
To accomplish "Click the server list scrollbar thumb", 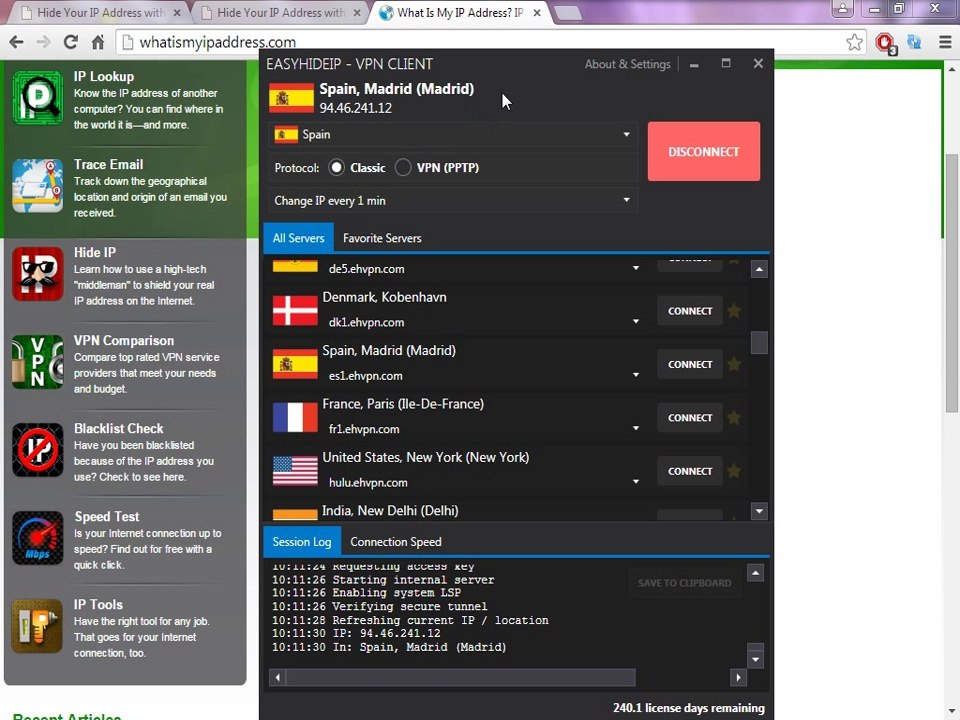I will click(759, 343).
